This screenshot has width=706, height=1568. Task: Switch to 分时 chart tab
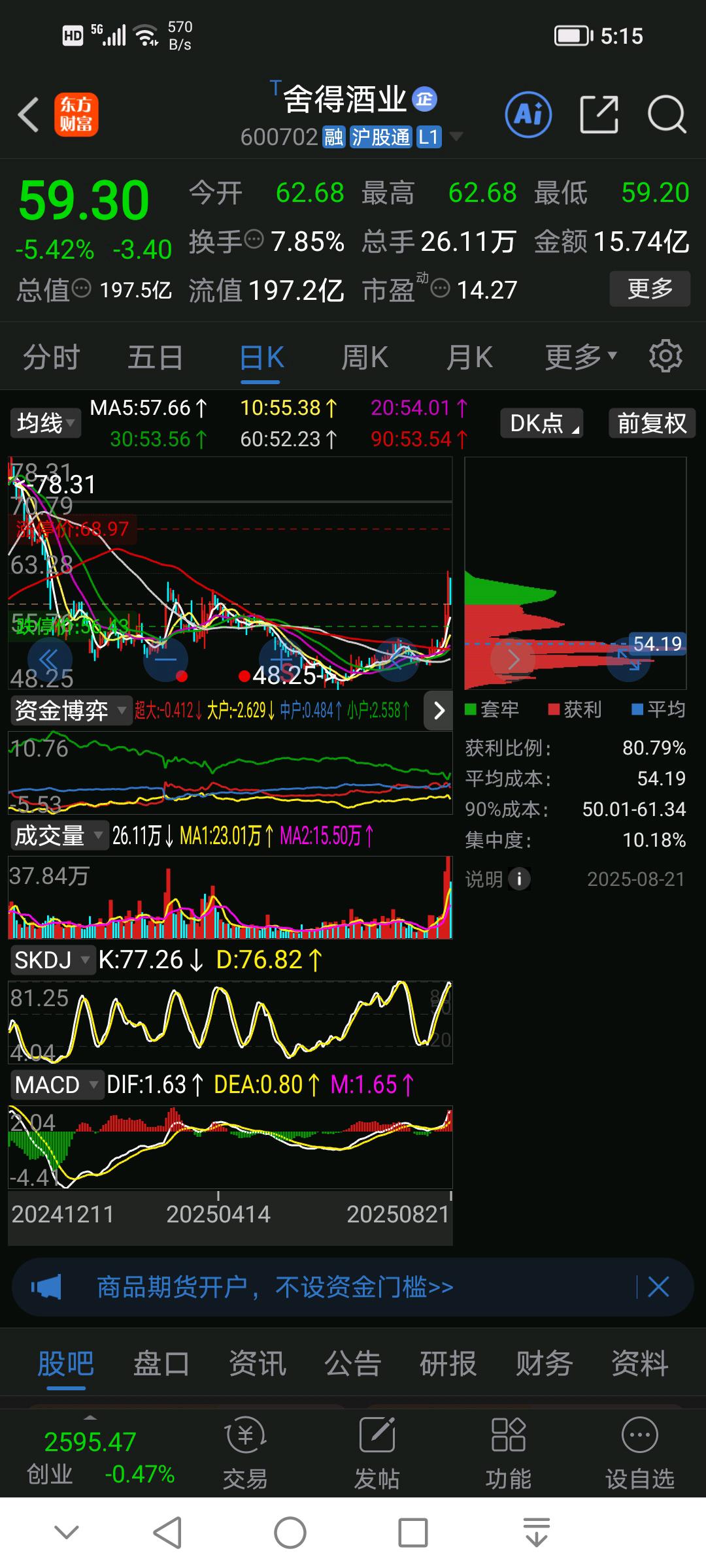51,357
